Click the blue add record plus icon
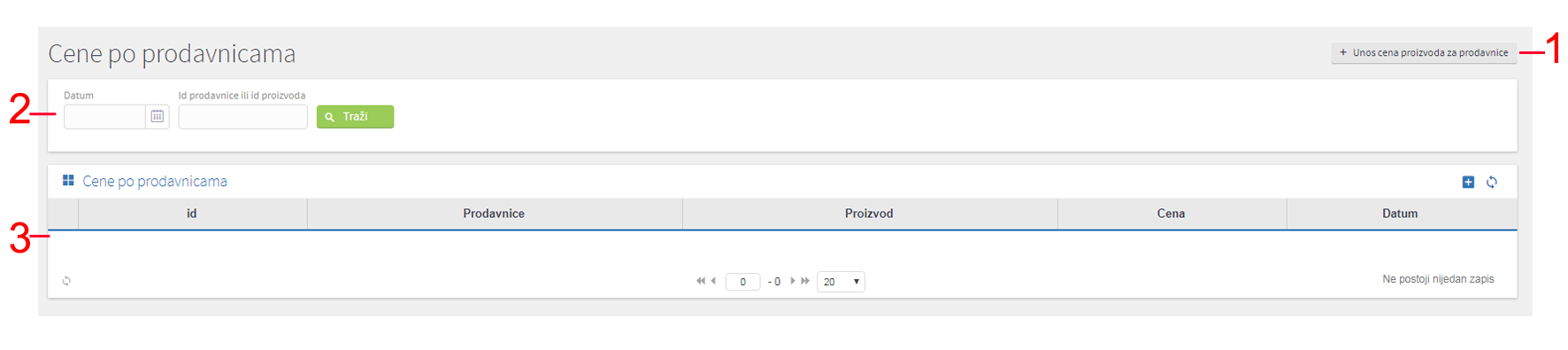Image resolution: width=1568 pixels, height=350 pixels. click(1468, 182)
